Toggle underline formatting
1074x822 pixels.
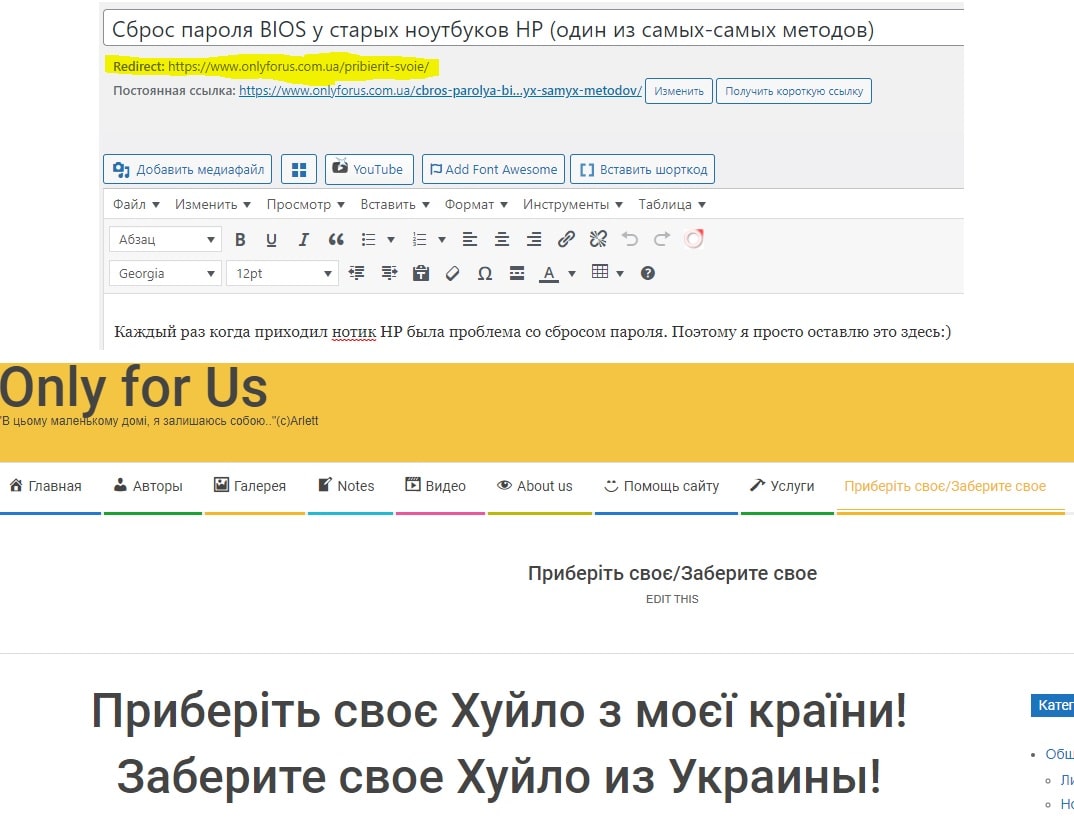tap(271, 240)
